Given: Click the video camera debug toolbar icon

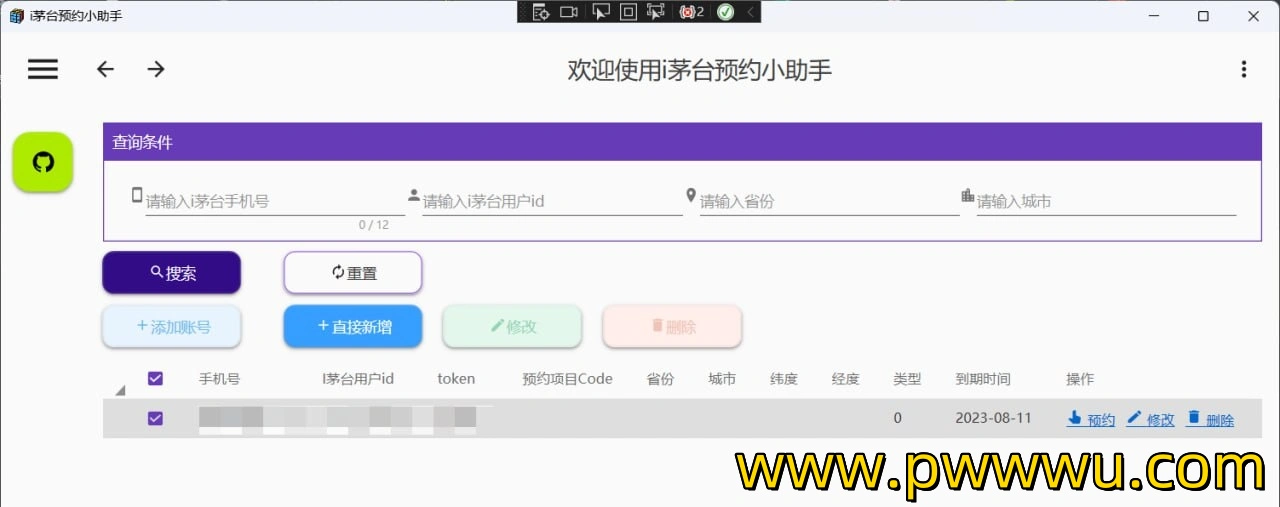Looking at the screenshot, I should [x=569, y=12].
